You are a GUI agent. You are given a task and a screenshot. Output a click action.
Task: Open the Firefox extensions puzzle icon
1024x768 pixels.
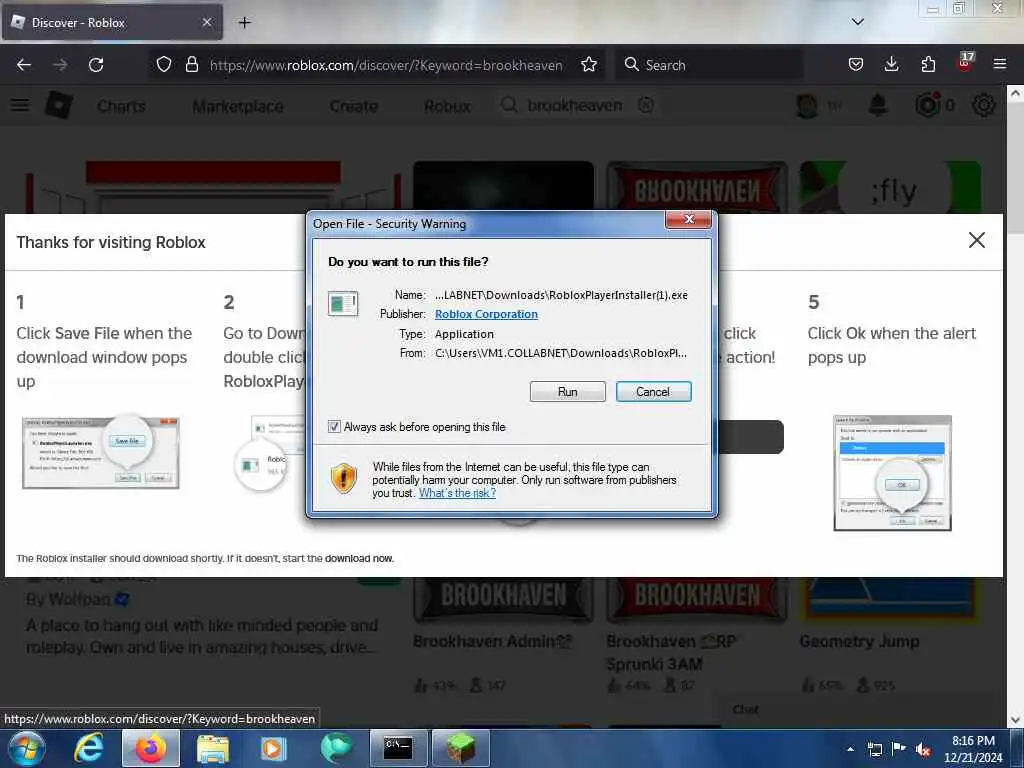[x=928, y=65]
